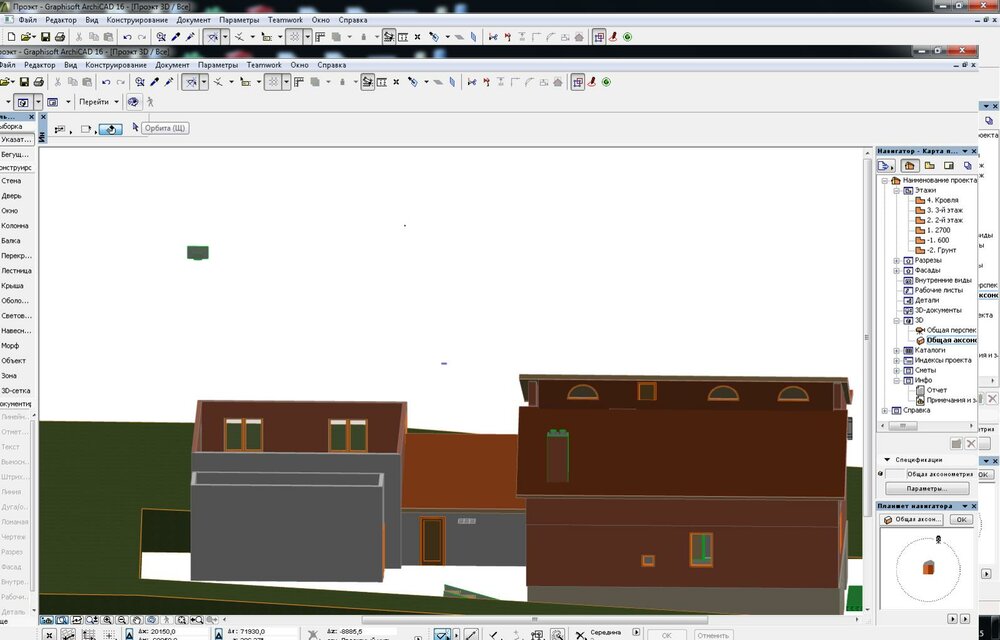Select the '4. Кровля' story in navigator
Screen dimensions: 1000x640
(x=942, y=200)
